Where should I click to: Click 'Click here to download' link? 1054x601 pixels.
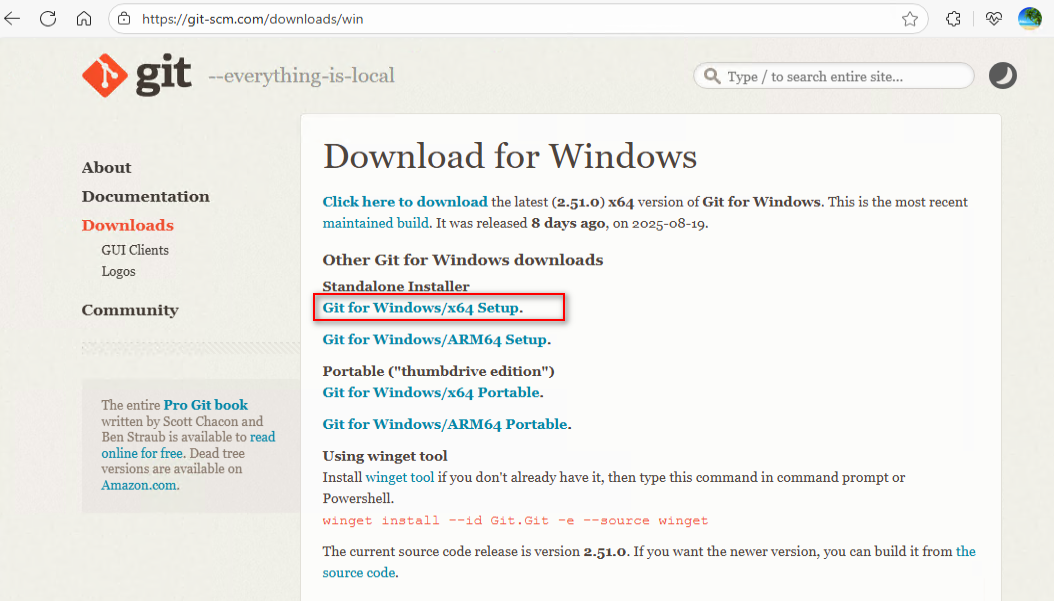click(x=405, y=202)
